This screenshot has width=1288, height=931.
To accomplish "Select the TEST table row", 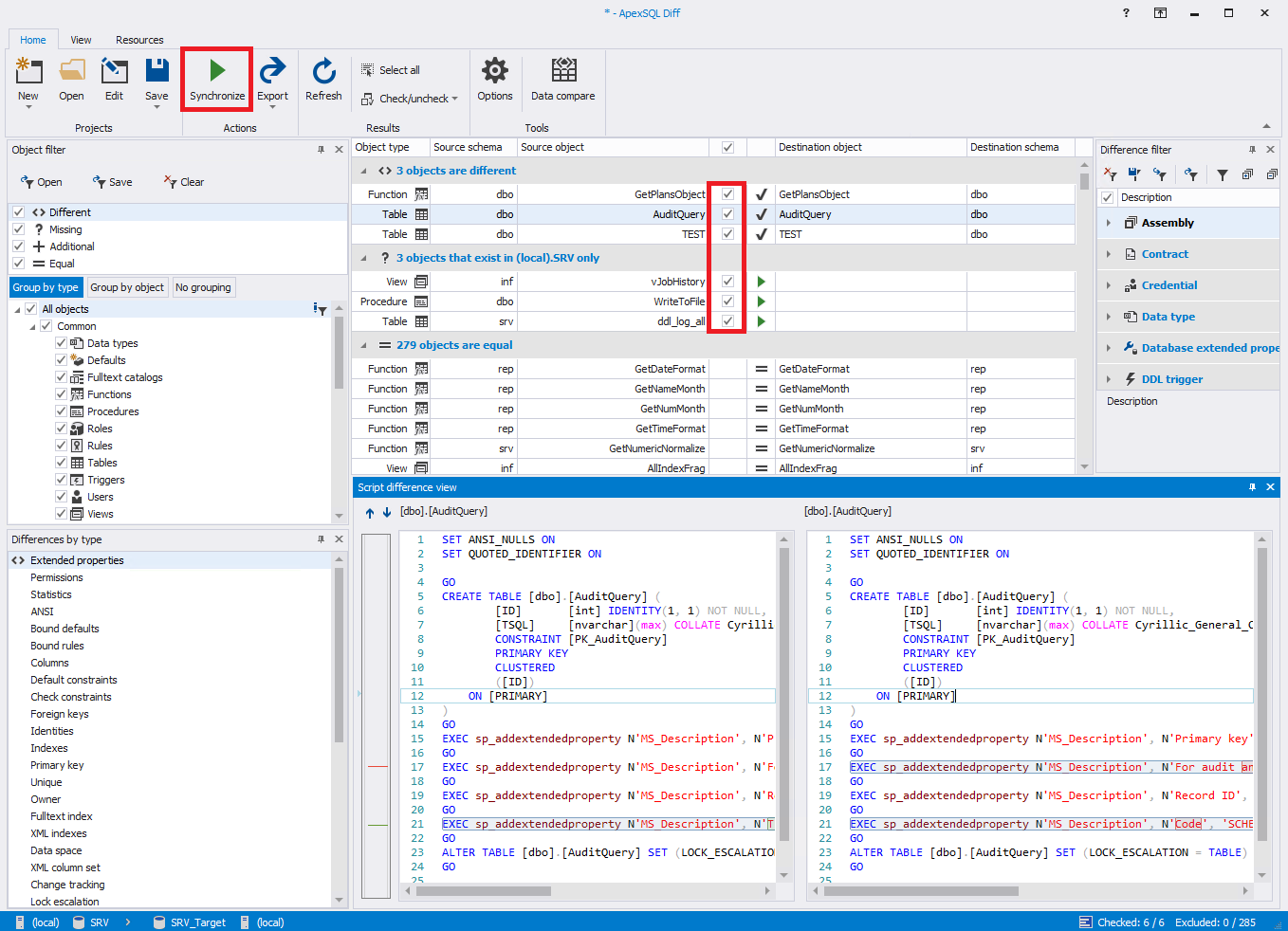I will tap(713, 234).
